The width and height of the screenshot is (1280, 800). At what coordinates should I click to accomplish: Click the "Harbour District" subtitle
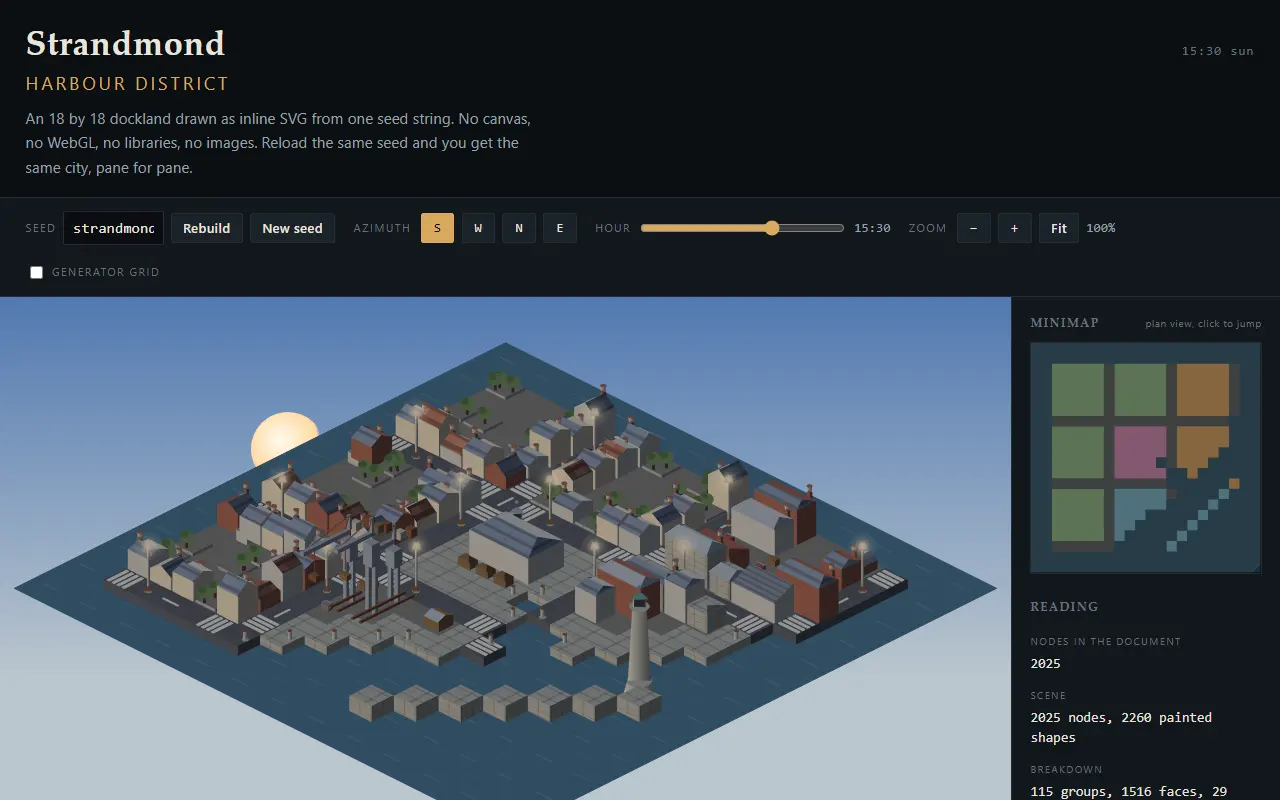pyautogui.click(x=127, y=84)
